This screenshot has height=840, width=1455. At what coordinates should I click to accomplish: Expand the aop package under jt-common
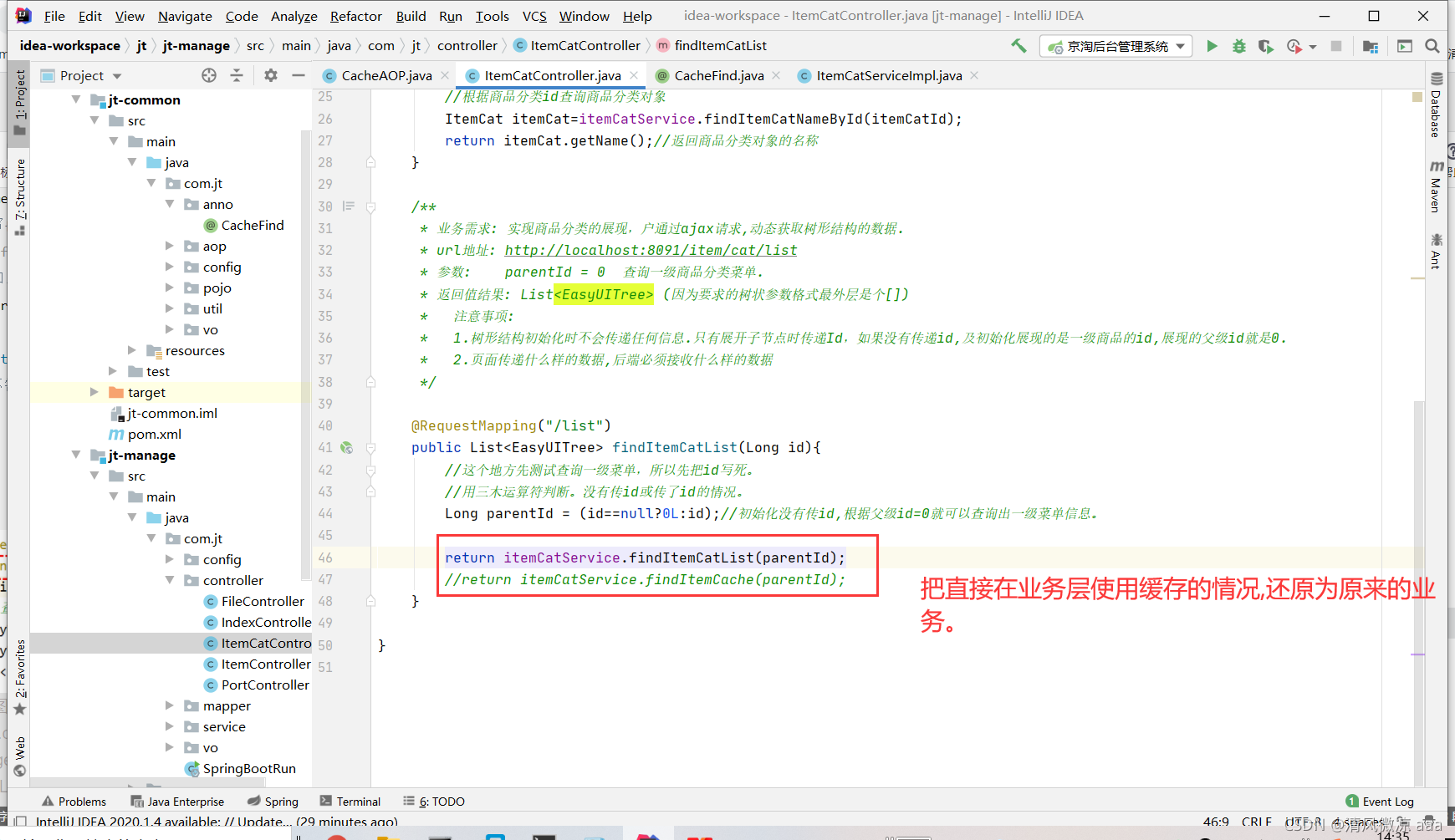click(x=170, y=246)
